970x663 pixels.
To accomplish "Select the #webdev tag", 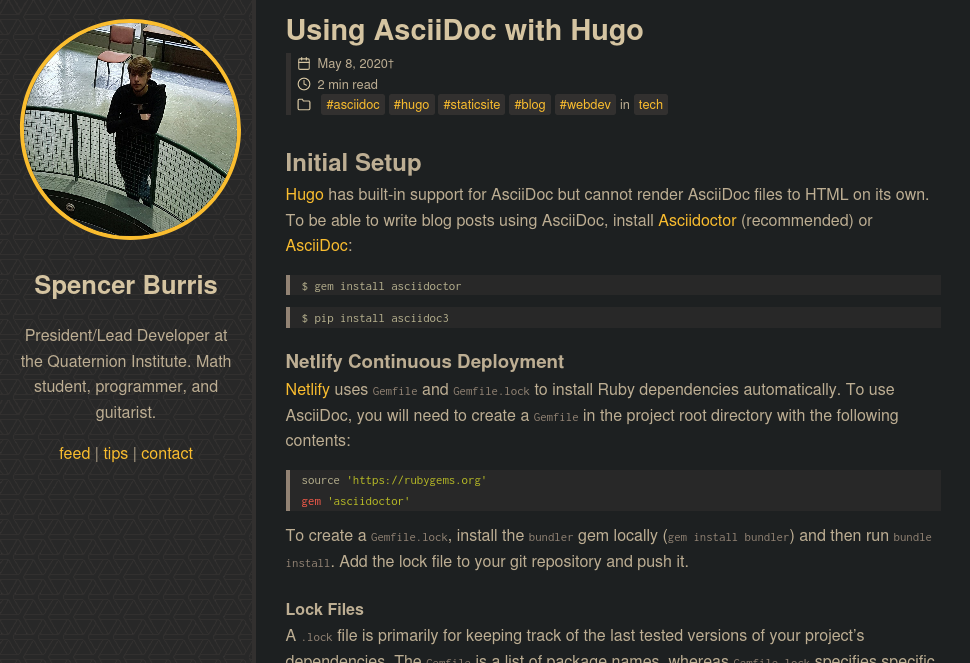I will coord(585,105).
